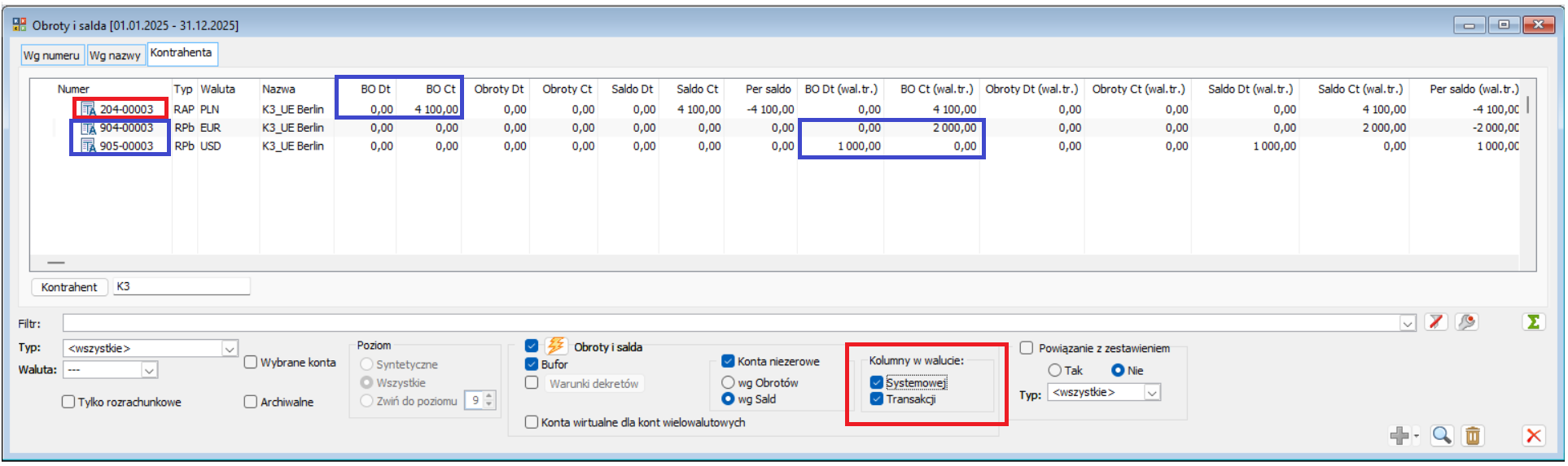Image resolution: width=1568 pixels, height=466 pixels.
Task: Click the Warunki dekretów button
Action: (593, 384)
